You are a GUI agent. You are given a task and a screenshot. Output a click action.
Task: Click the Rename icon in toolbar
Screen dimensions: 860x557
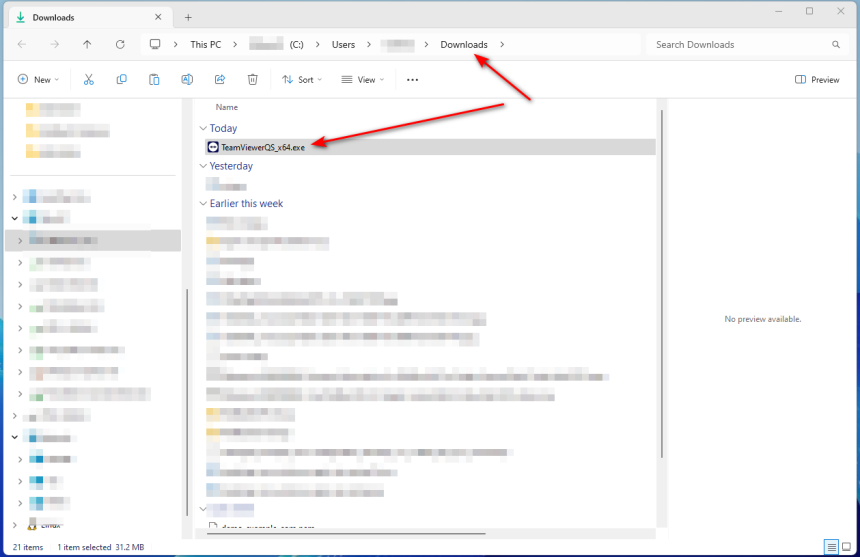187,80
